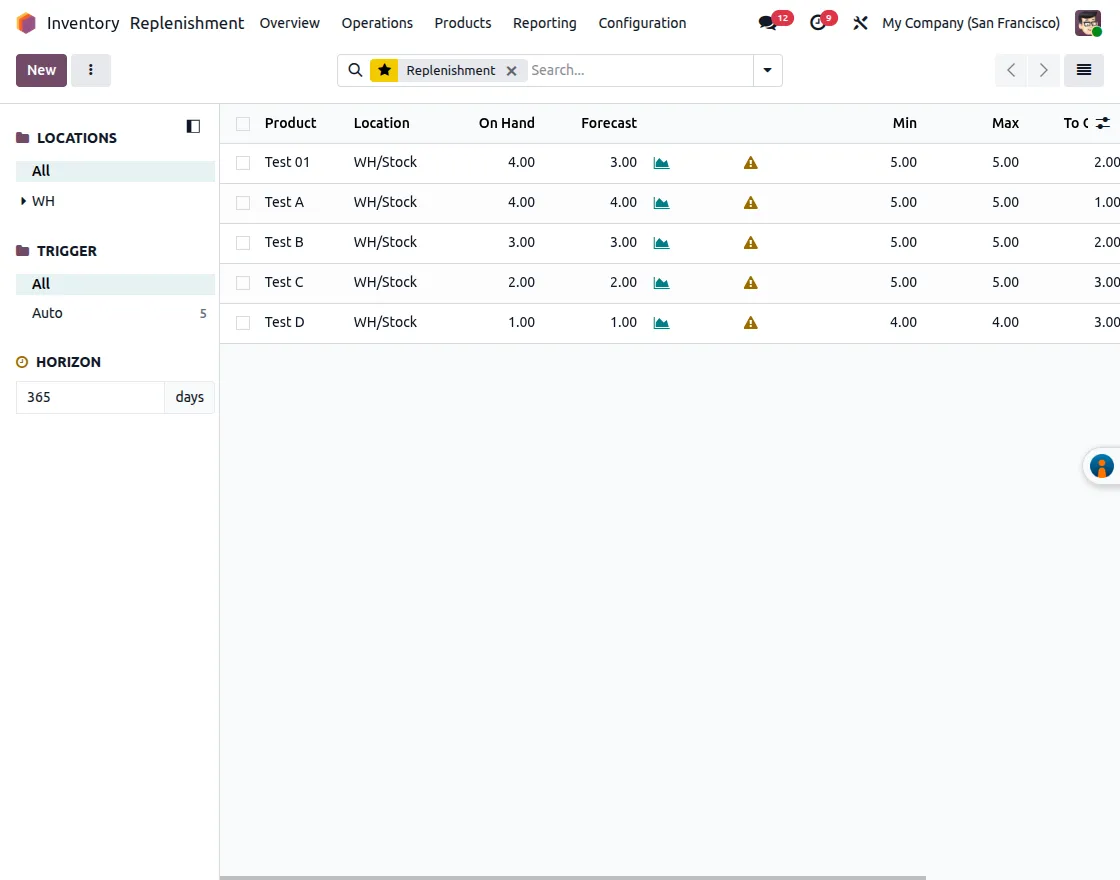Open the menu next to New button
Image resolution: width=1120 pixels, height=880 pixels.
tap(91, 70)
